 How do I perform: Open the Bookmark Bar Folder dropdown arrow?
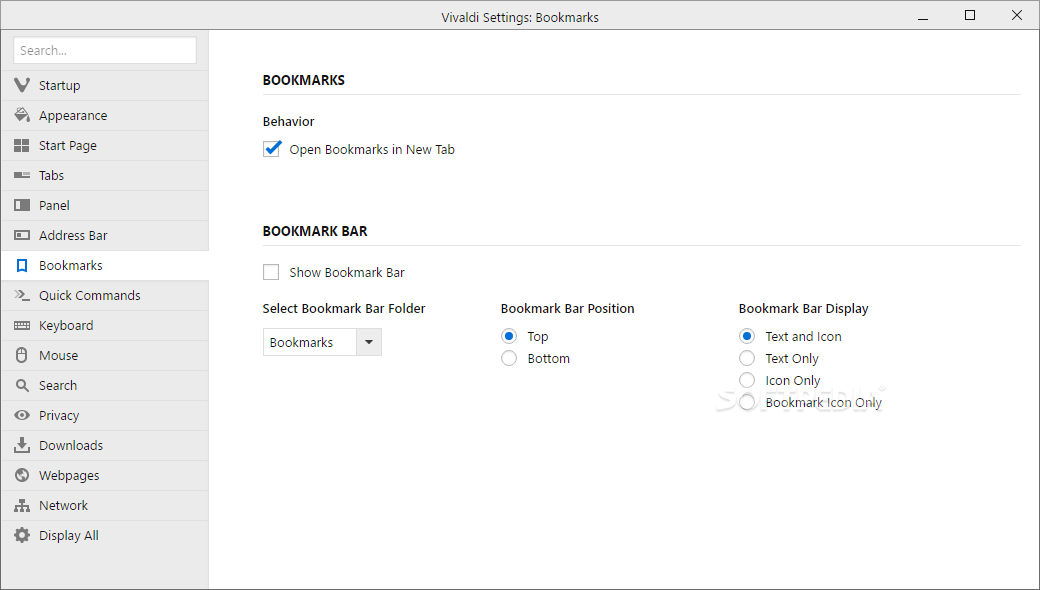[369, 342]
